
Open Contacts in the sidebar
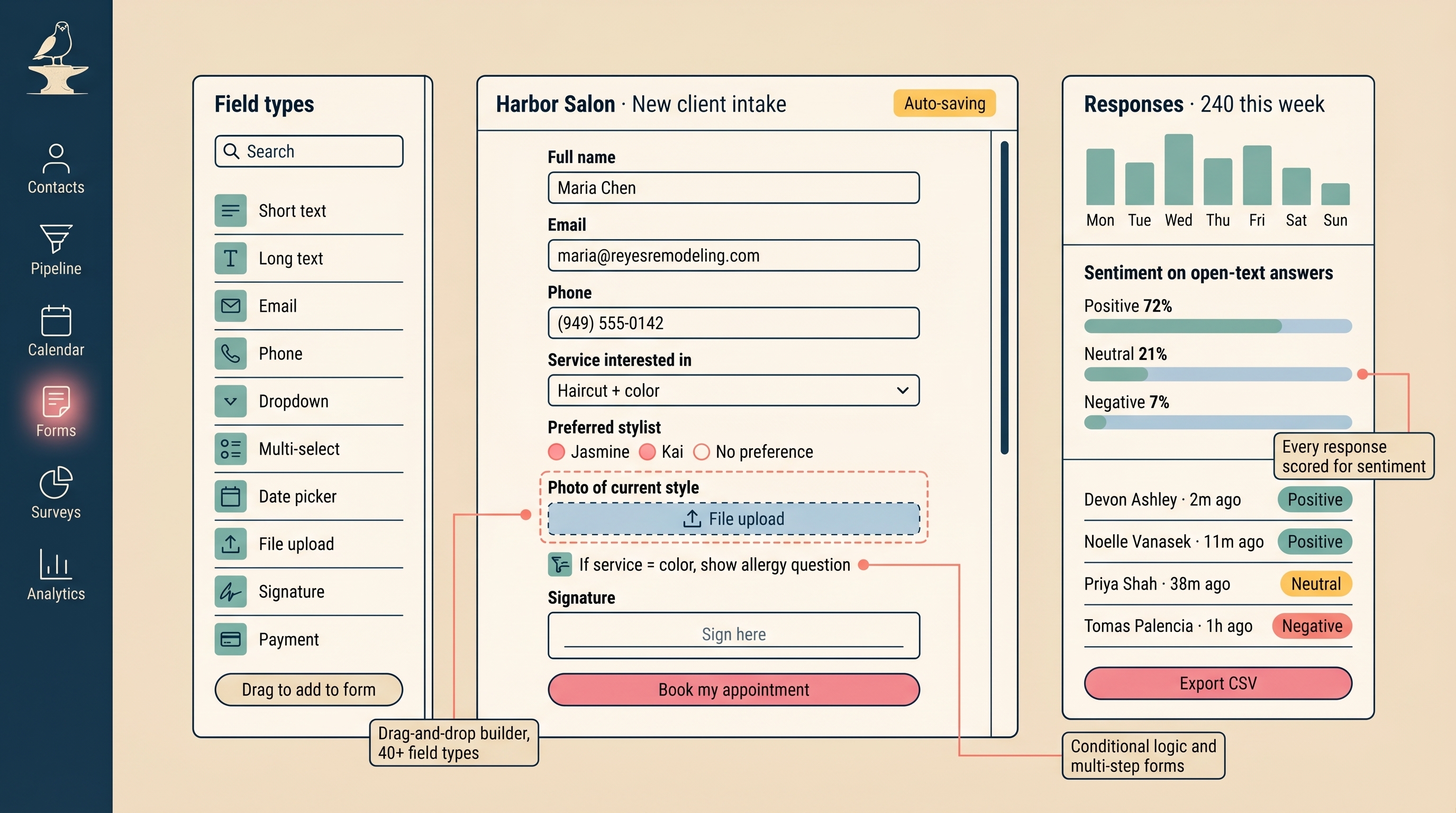click(x=56, y=169)
